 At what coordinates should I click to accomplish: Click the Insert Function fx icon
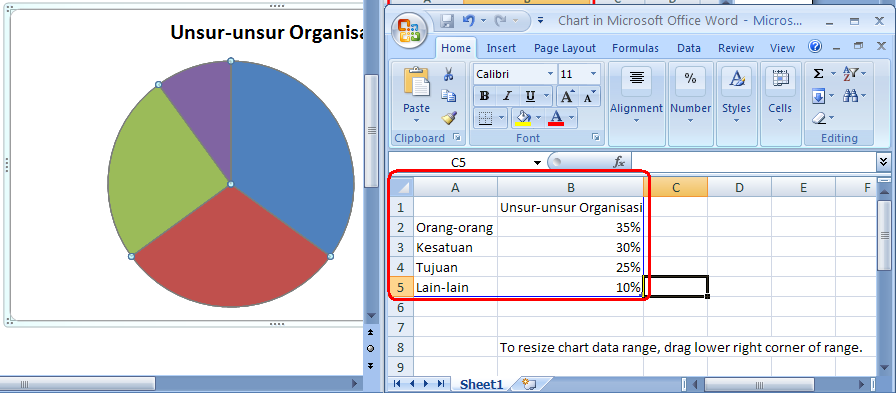coord(619,162)
